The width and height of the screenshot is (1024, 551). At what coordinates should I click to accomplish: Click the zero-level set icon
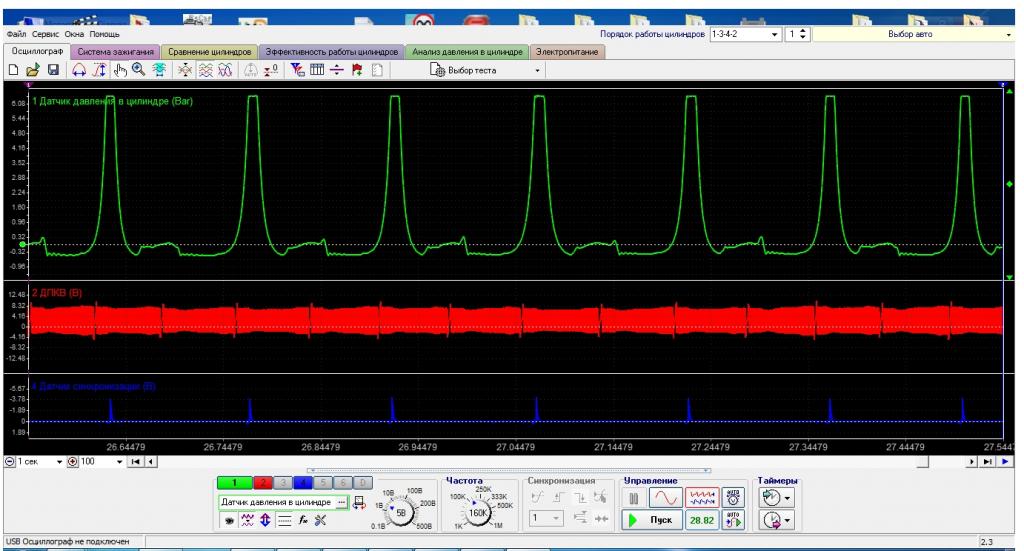click(271, 70)
